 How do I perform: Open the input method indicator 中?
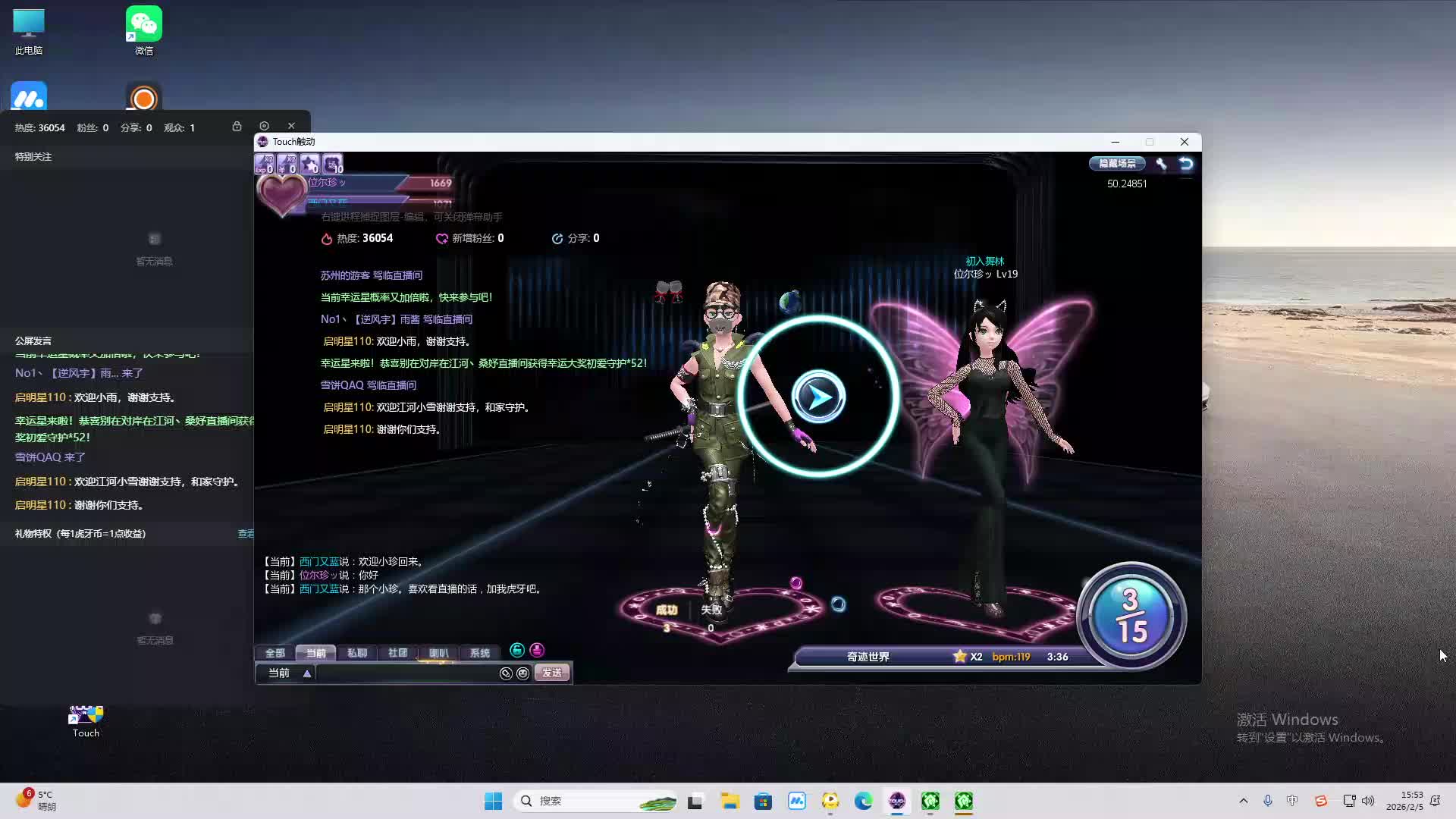pos(1292,801)
